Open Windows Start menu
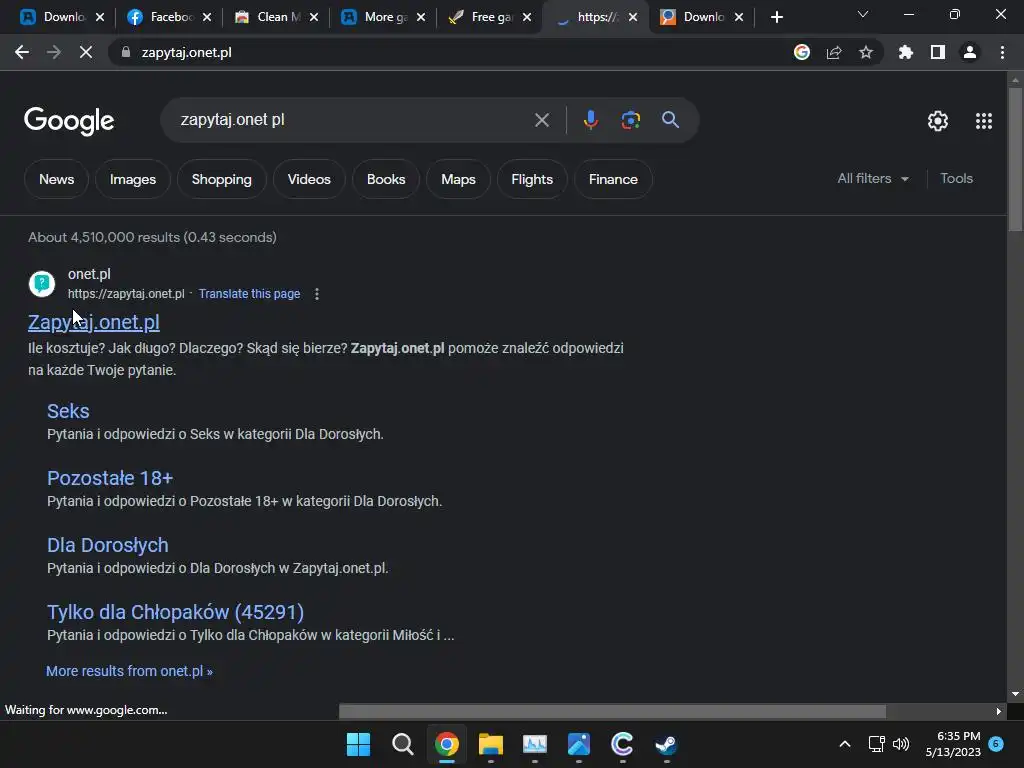1024x768 pixels. [x=358, y=744]
